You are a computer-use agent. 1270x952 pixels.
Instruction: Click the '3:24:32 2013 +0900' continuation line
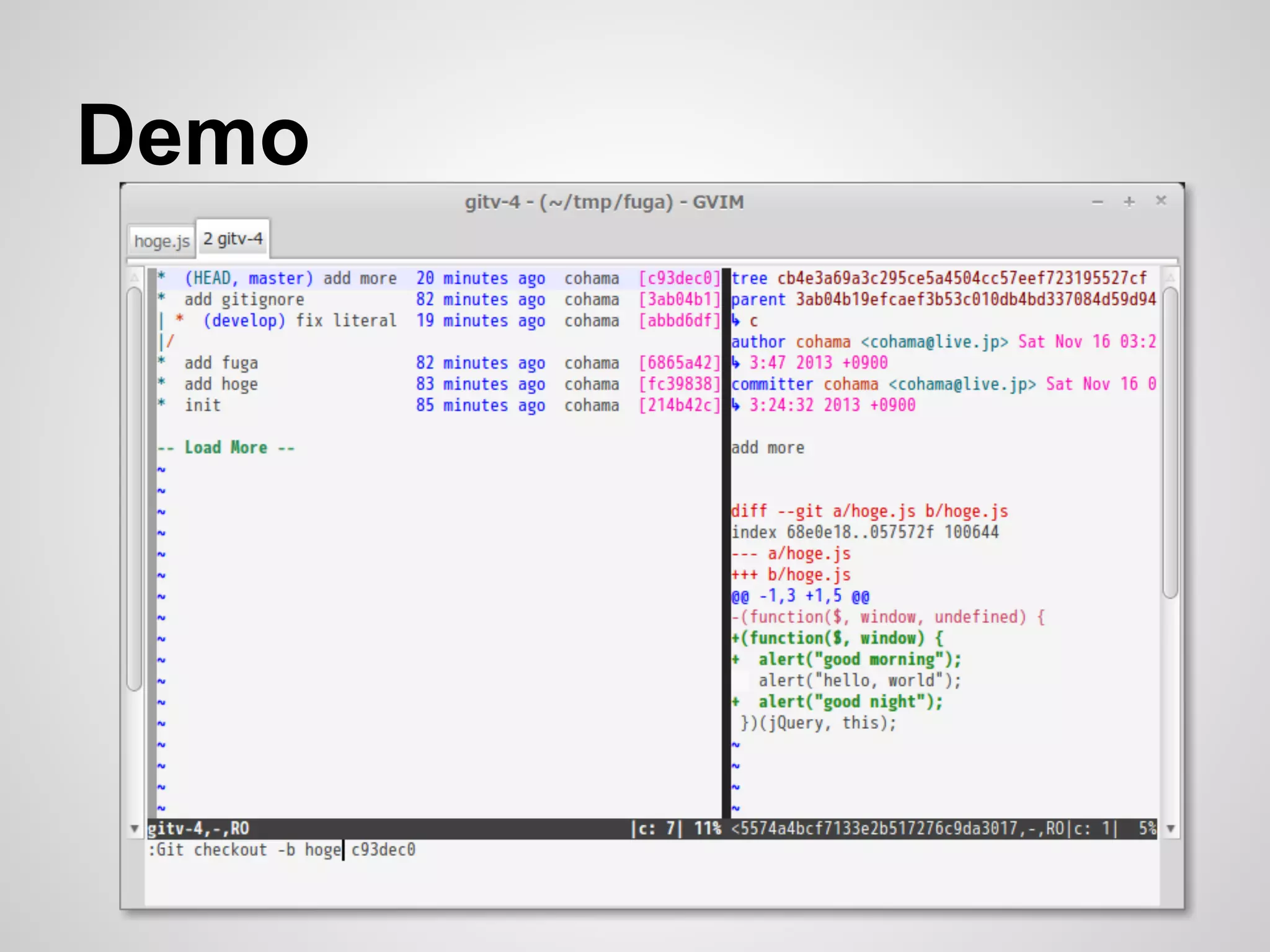click(824, 405)
